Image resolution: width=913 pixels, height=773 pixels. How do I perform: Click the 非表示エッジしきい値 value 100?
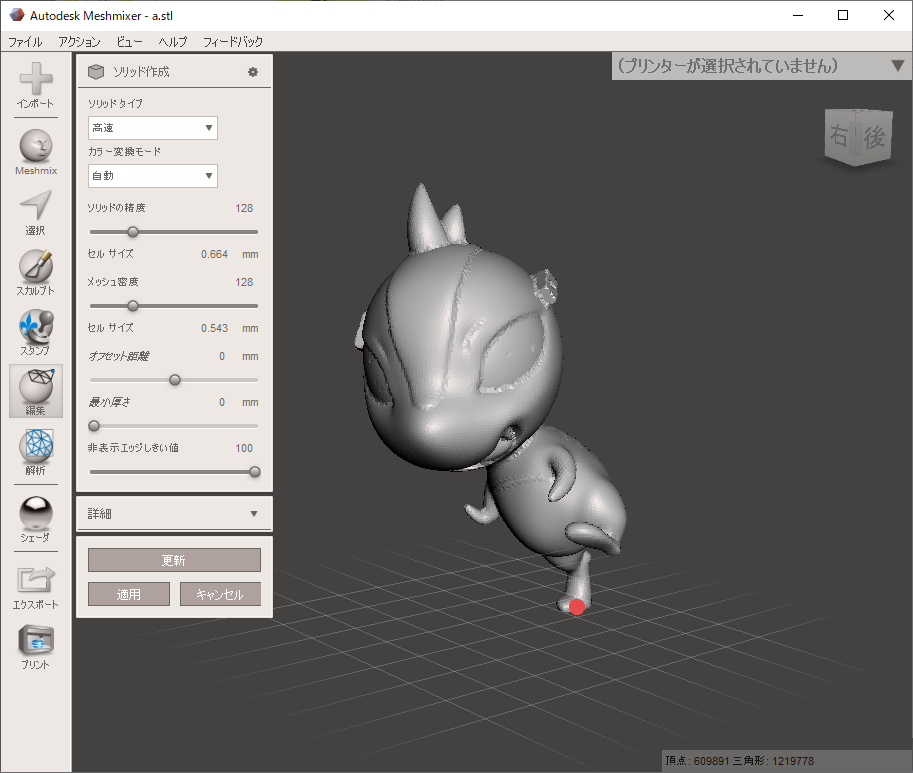pos(244,448)
